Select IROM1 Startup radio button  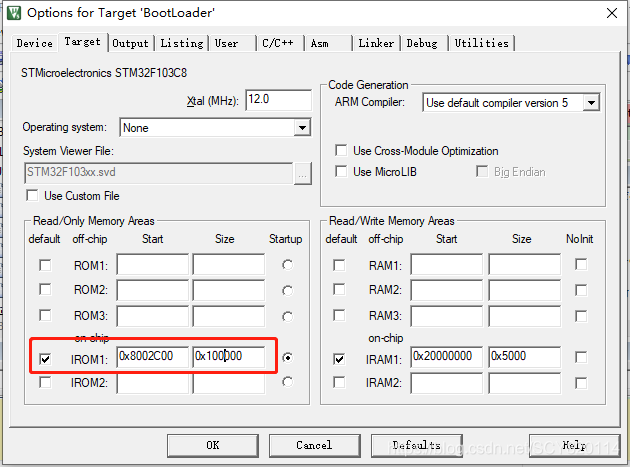coord(287,357)
